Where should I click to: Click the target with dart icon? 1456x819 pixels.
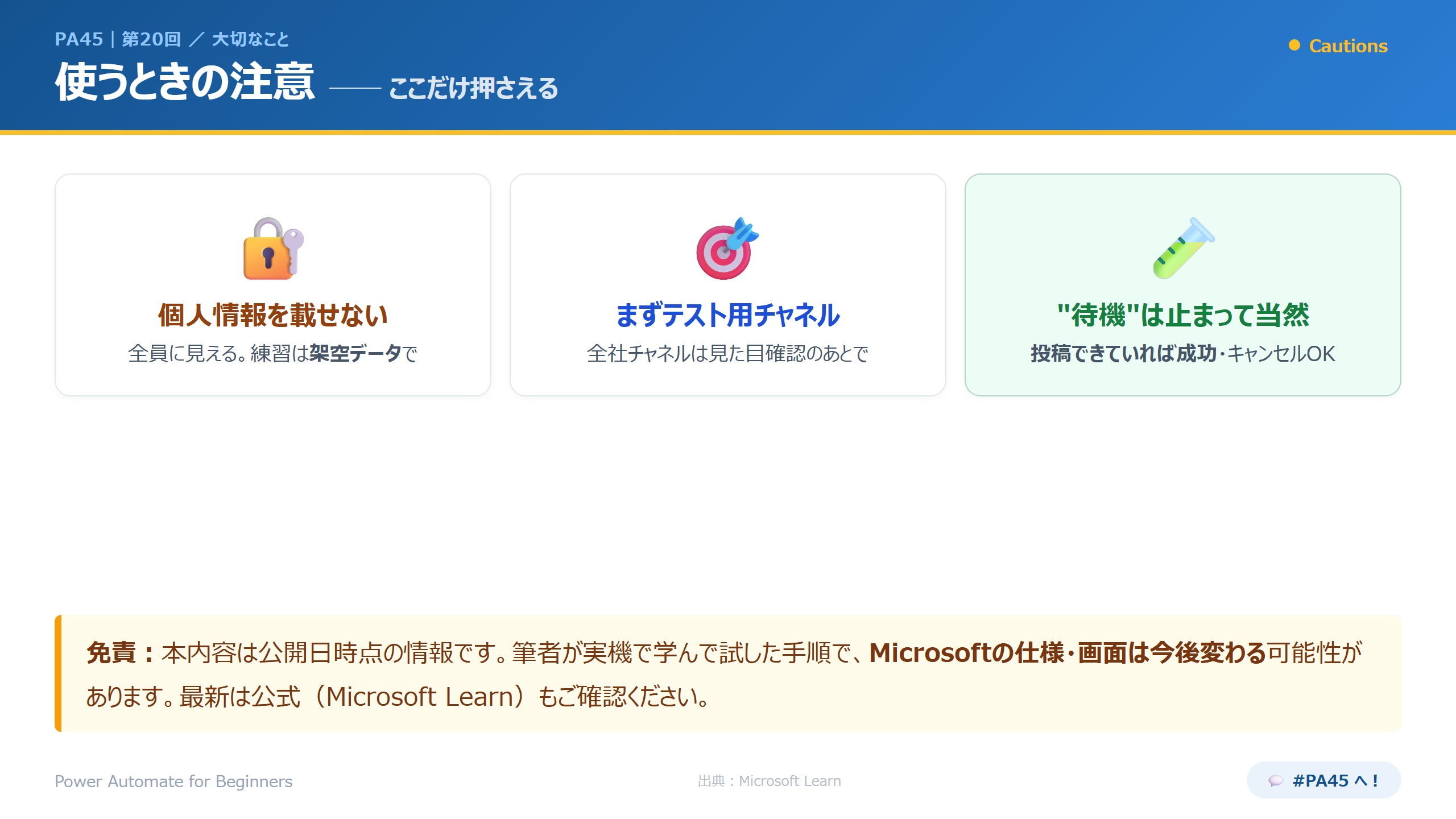coord(728,249)
